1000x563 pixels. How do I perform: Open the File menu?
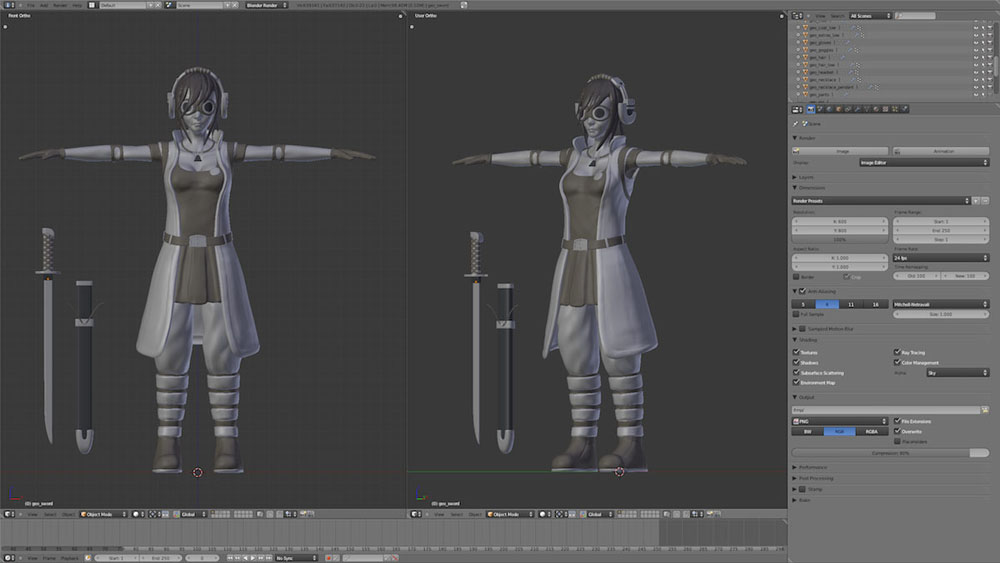(31, 5)
